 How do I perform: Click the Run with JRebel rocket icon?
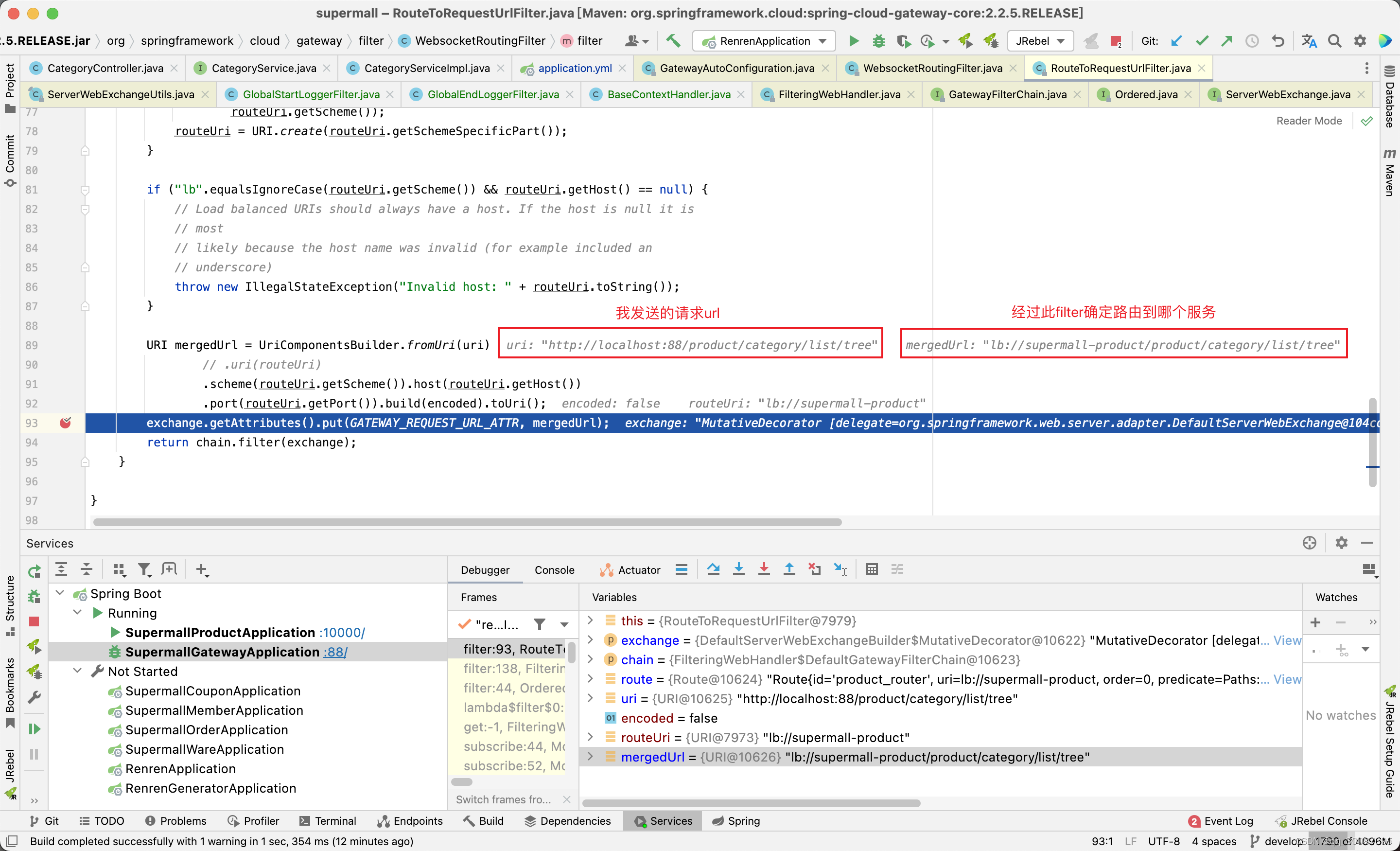(965, 41)
